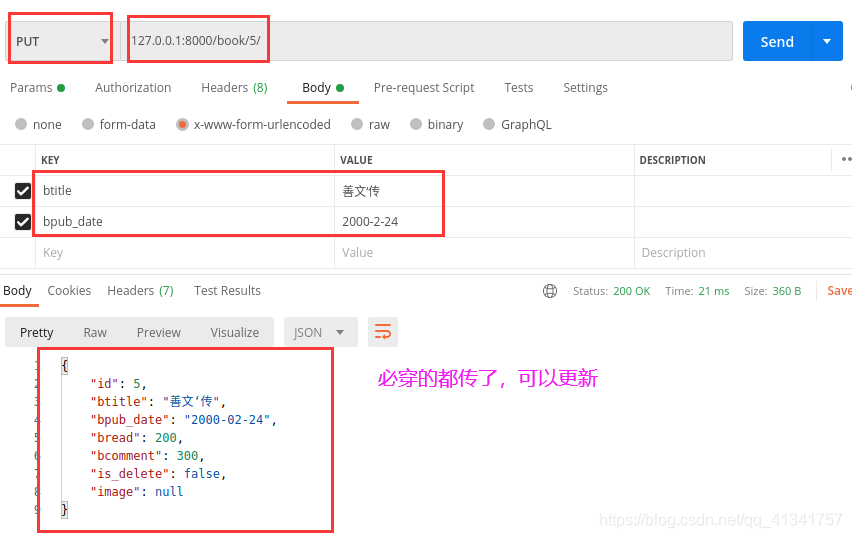
Task: Open the JSON format dropdown
Action: 321,332
